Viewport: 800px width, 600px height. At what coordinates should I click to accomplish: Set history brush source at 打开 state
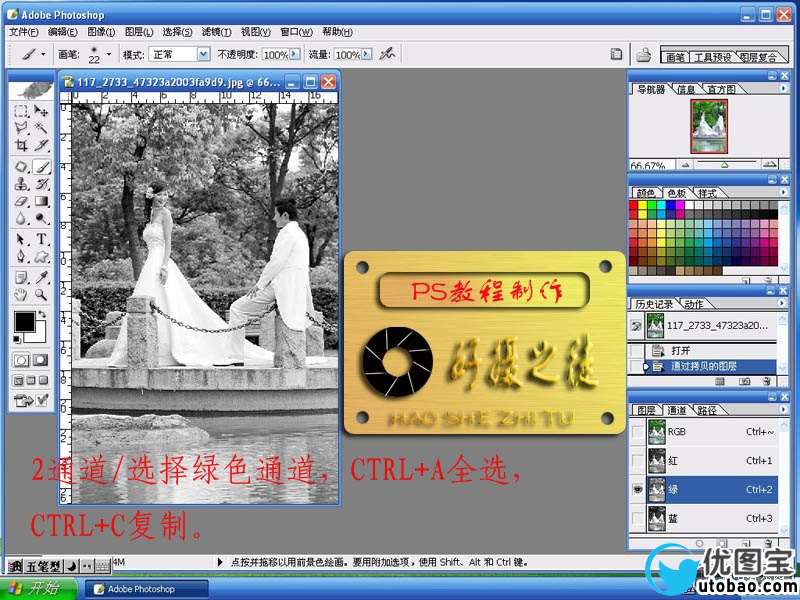[x=636, y=351]
